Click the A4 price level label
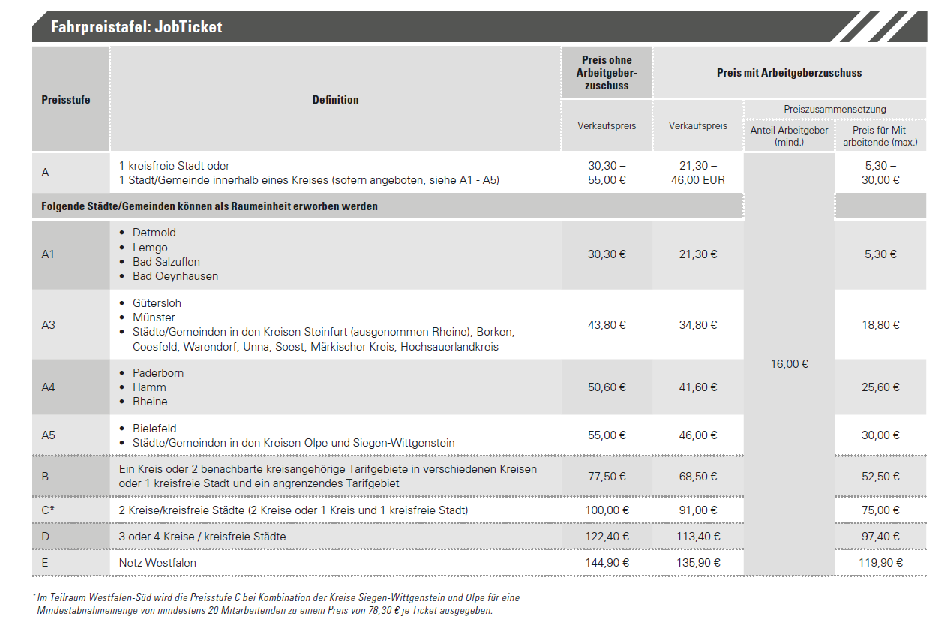This screenshot has height=626, width=951. [x=48, y=387]
